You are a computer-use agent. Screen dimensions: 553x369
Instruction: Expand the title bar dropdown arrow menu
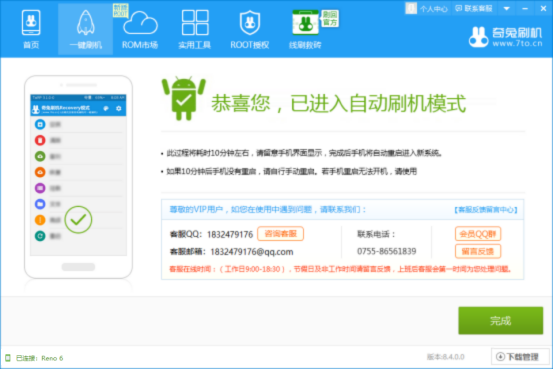(x=506, y=9)
